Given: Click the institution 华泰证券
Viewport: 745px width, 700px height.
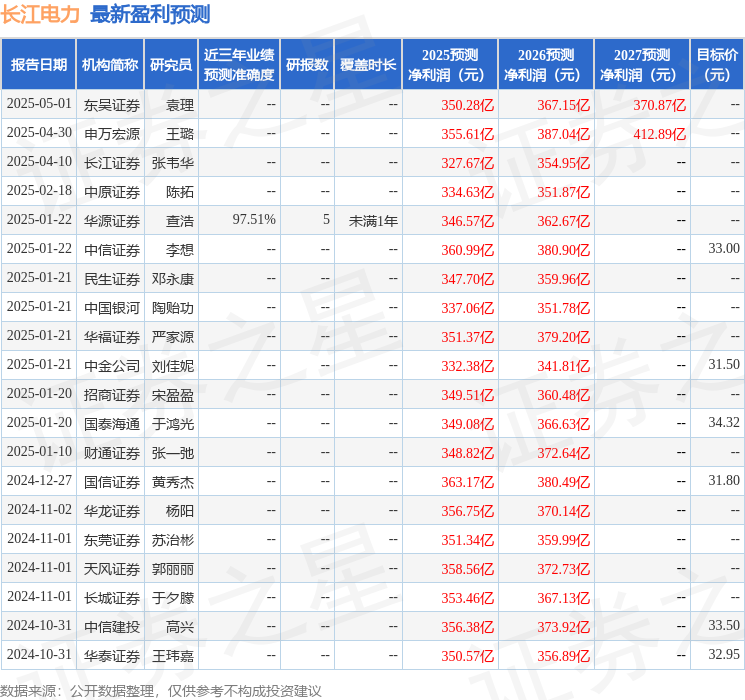Looking at the screenshot, I should [x=112, y=656].
